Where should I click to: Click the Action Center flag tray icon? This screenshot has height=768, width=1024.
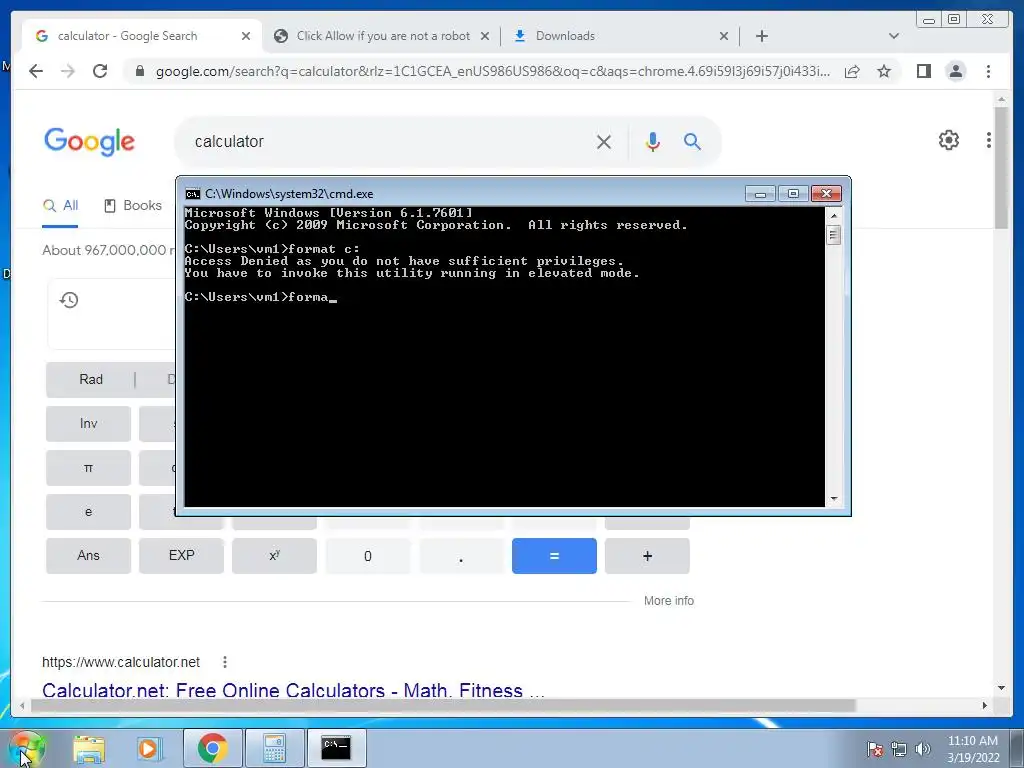click(875, 749)
